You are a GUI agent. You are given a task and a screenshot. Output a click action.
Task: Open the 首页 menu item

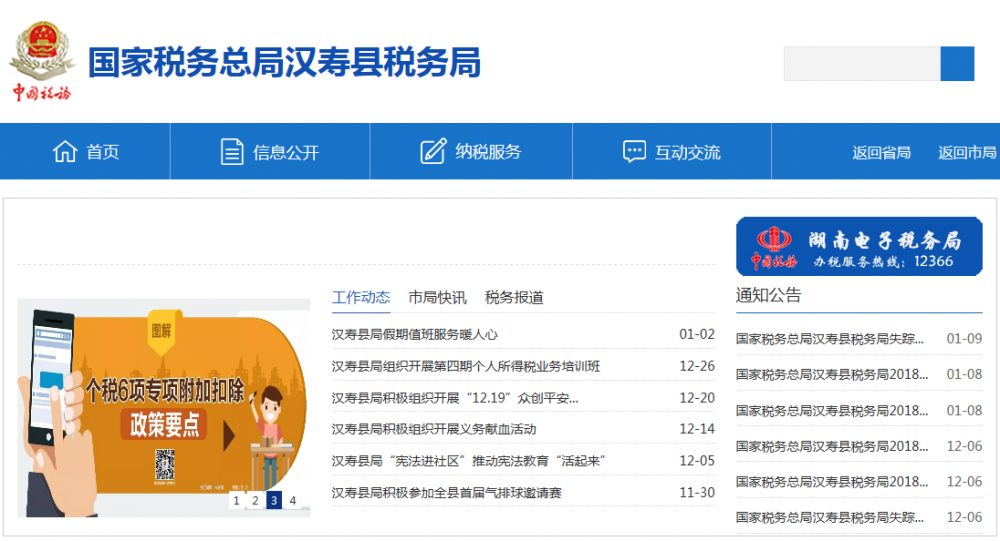103,152
